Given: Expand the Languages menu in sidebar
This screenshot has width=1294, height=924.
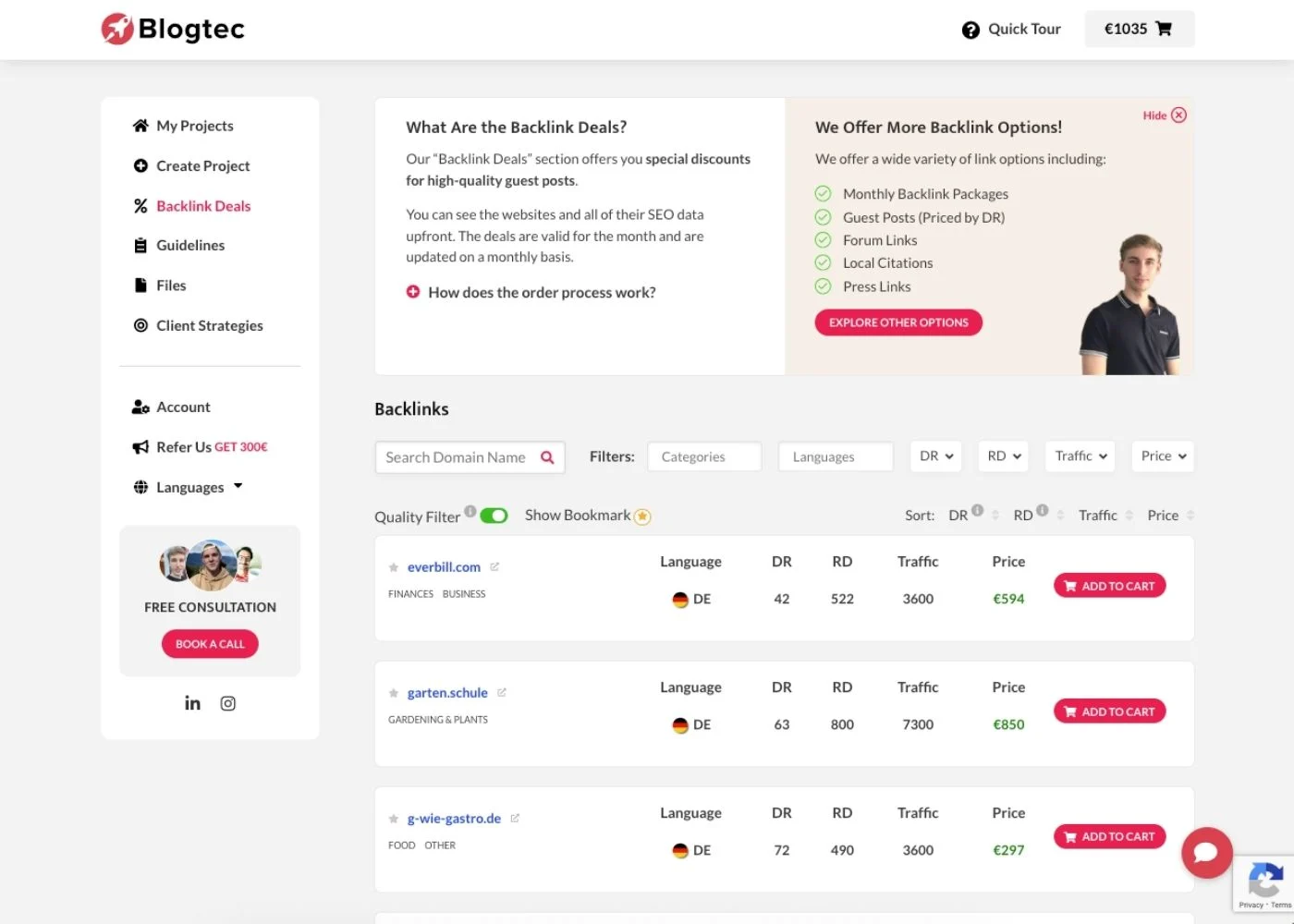Looking at the screenshot, I should [189, 487].
